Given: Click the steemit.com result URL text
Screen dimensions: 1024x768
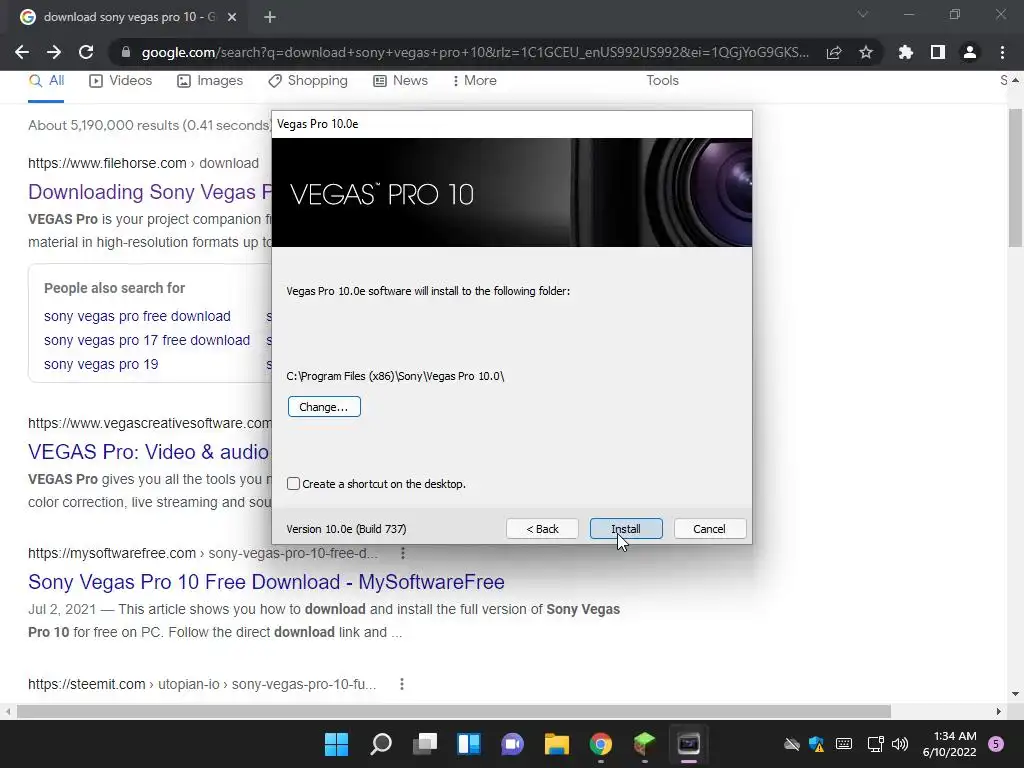Looking at the screenshot, I should click(202, 684).
